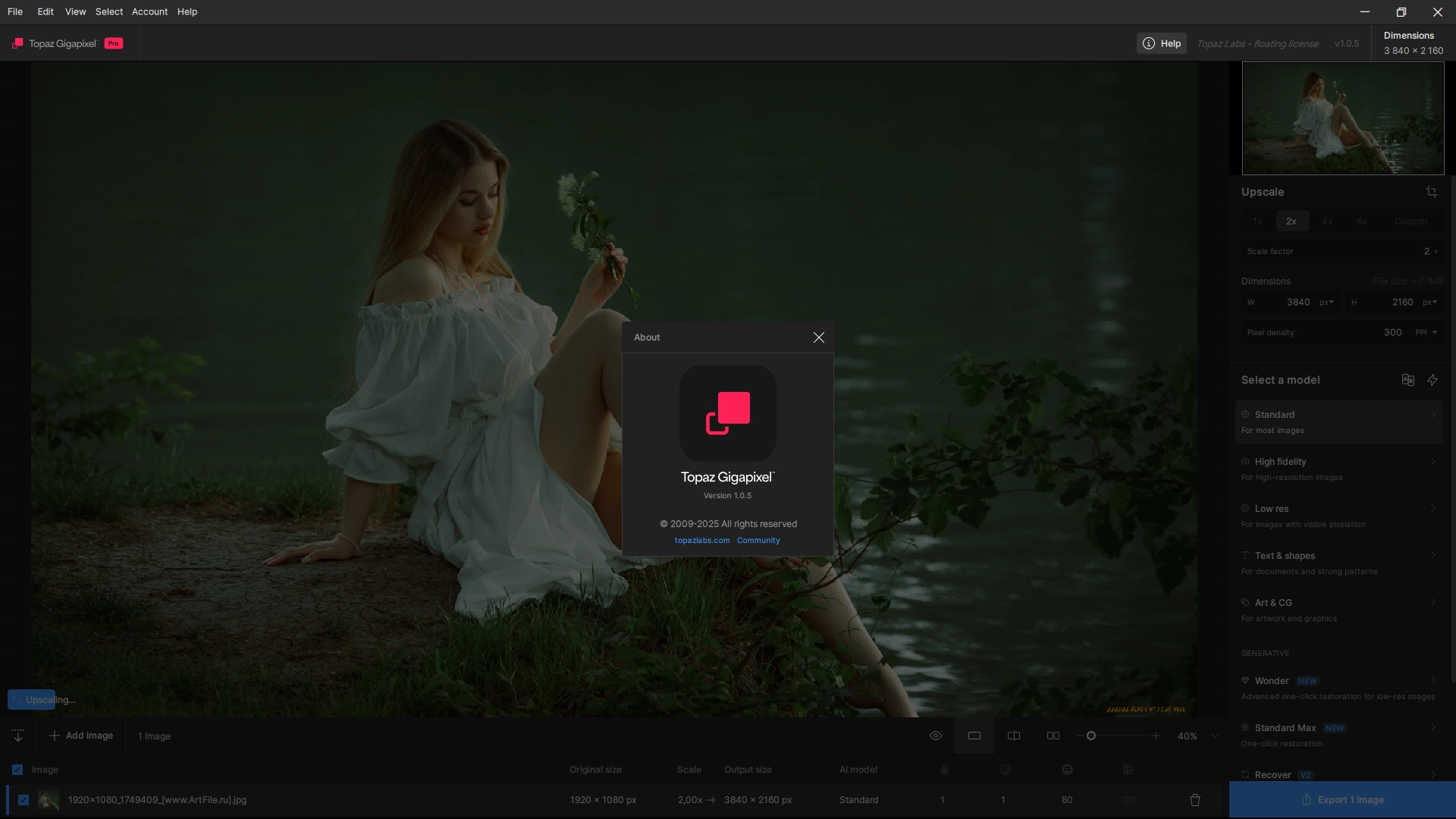Viewport: 1456px width, 819px height.
Task: Click the lightning bolt icon by Select a model
Action: tap(1432, 380)
